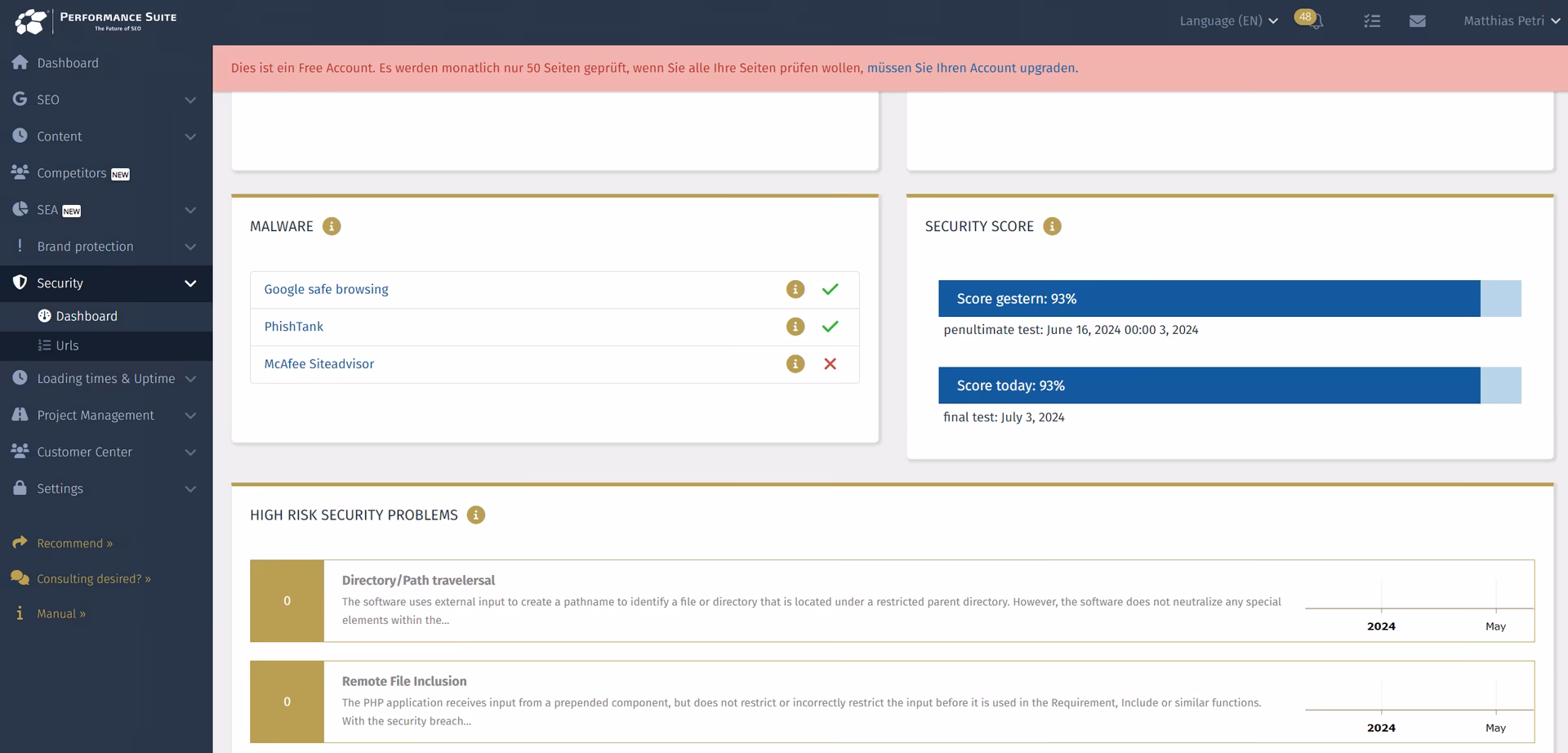Viewport: 1568px width, 753px height.
Task: Click the green checkmark beside PhishTank
Action: [x=831, y=326]
